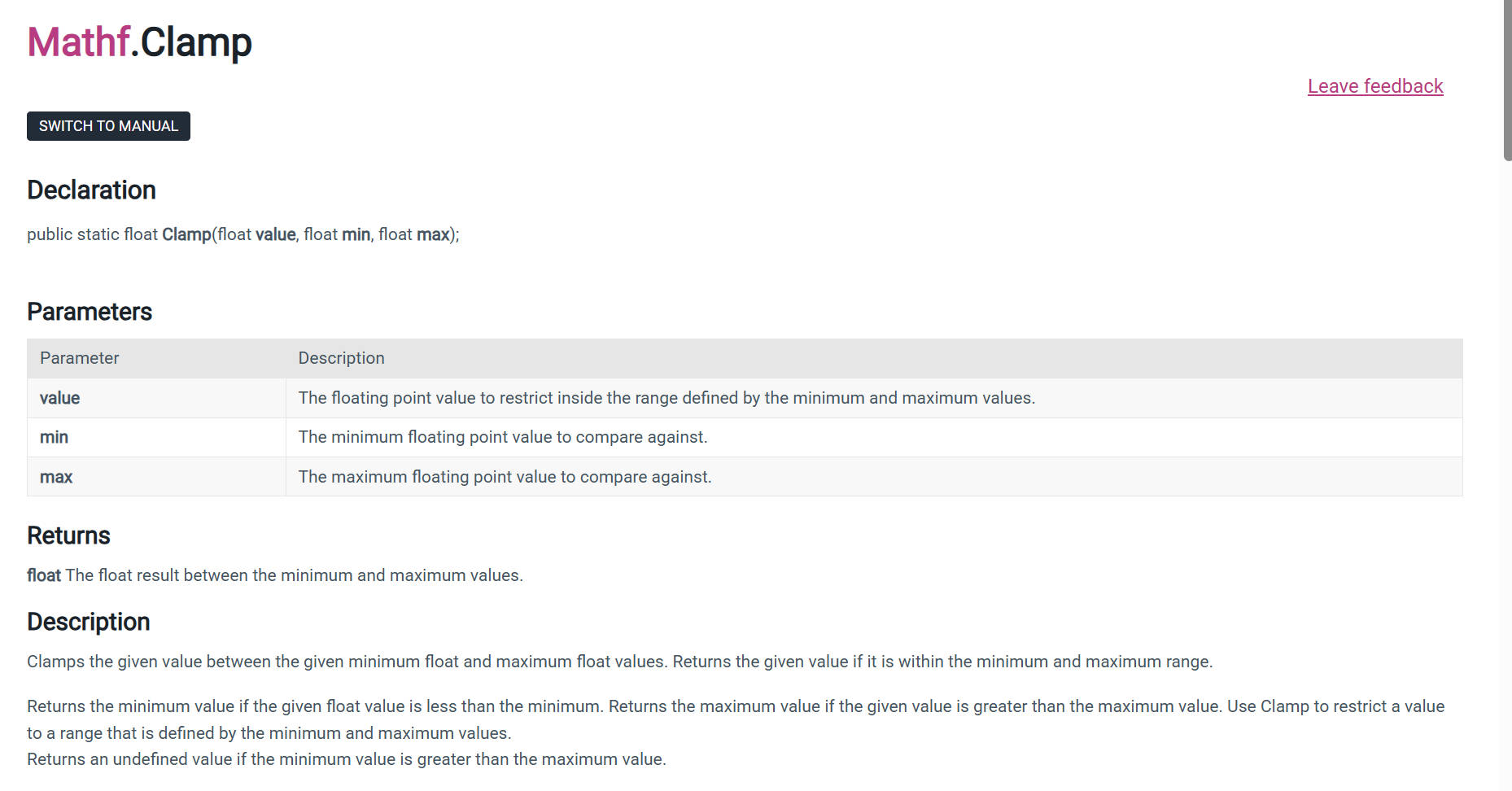Screen dimensions: 1512x791
Task: Click the Mathf link in the page title
Action: pos(78,42)
